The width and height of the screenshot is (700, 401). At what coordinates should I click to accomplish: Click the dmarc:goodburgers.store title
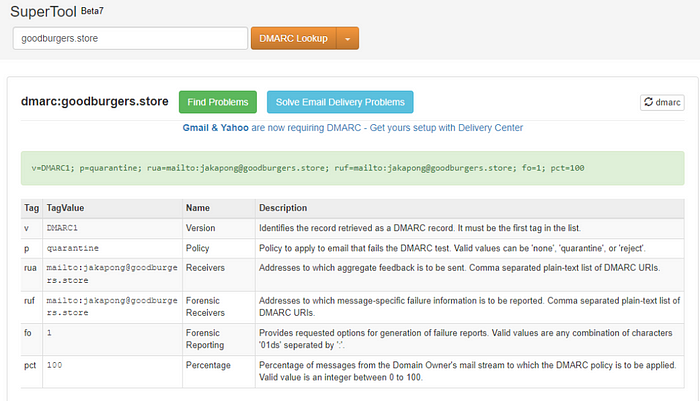pos(95,101)
